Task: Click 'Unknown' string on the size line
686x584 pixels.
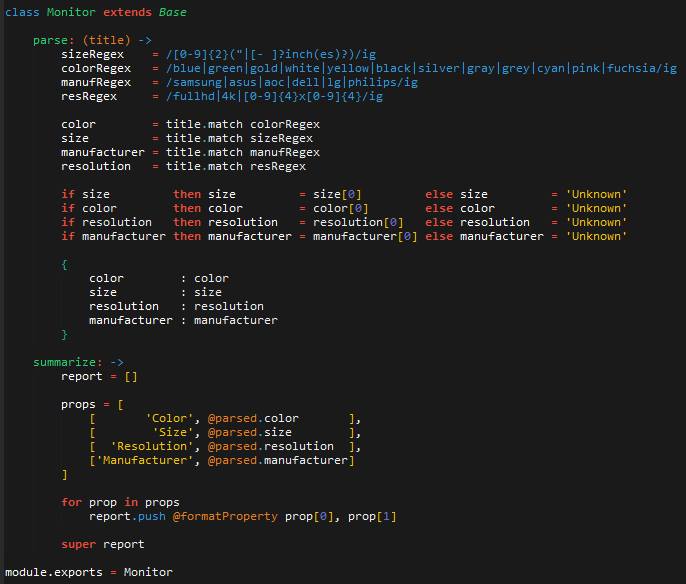Action: pyautogui.click(x=596, y=194)
